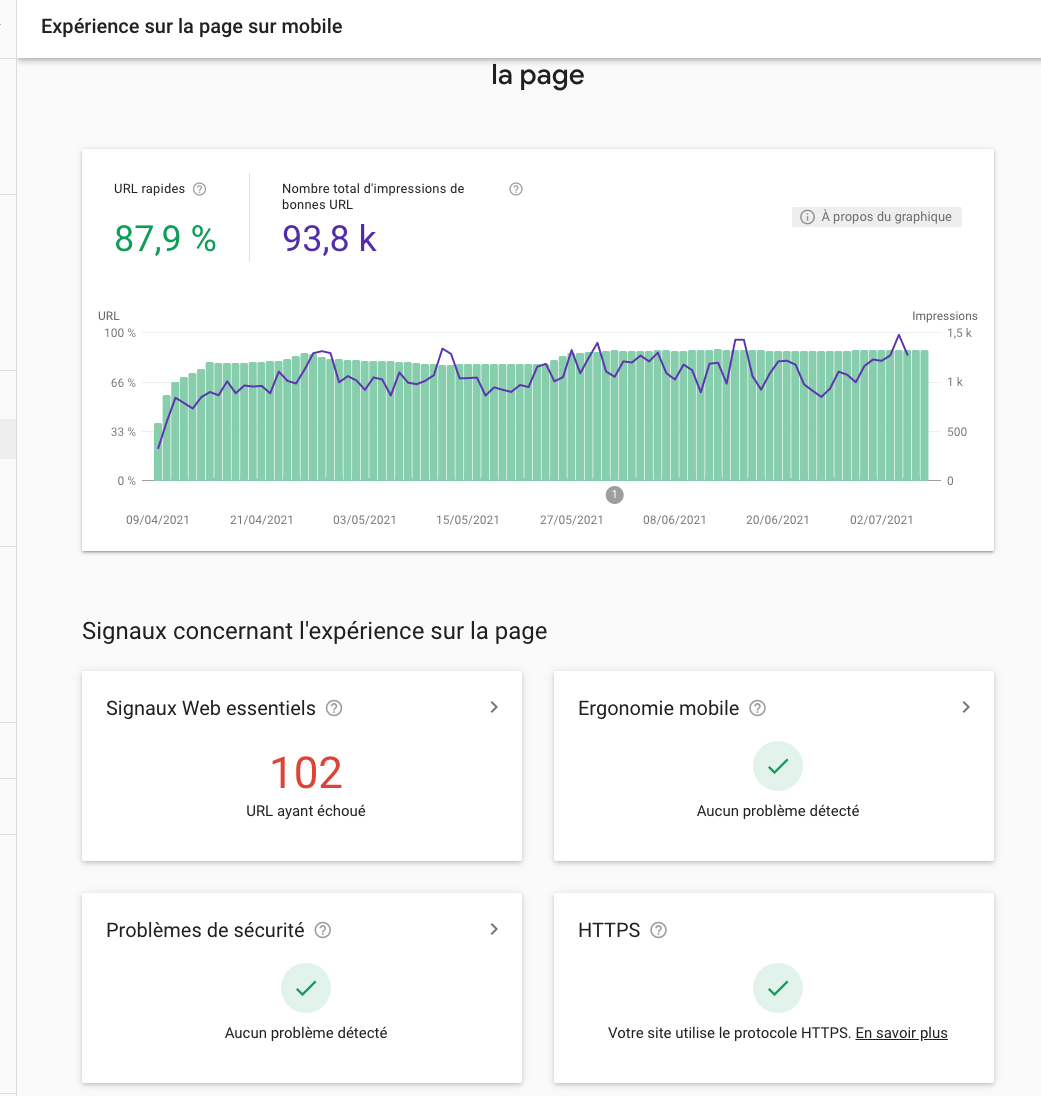The image size is (1041, 1096).
Task: Click green checkmark in Ergonomie mobile card
Action: [x=778, y=767]
